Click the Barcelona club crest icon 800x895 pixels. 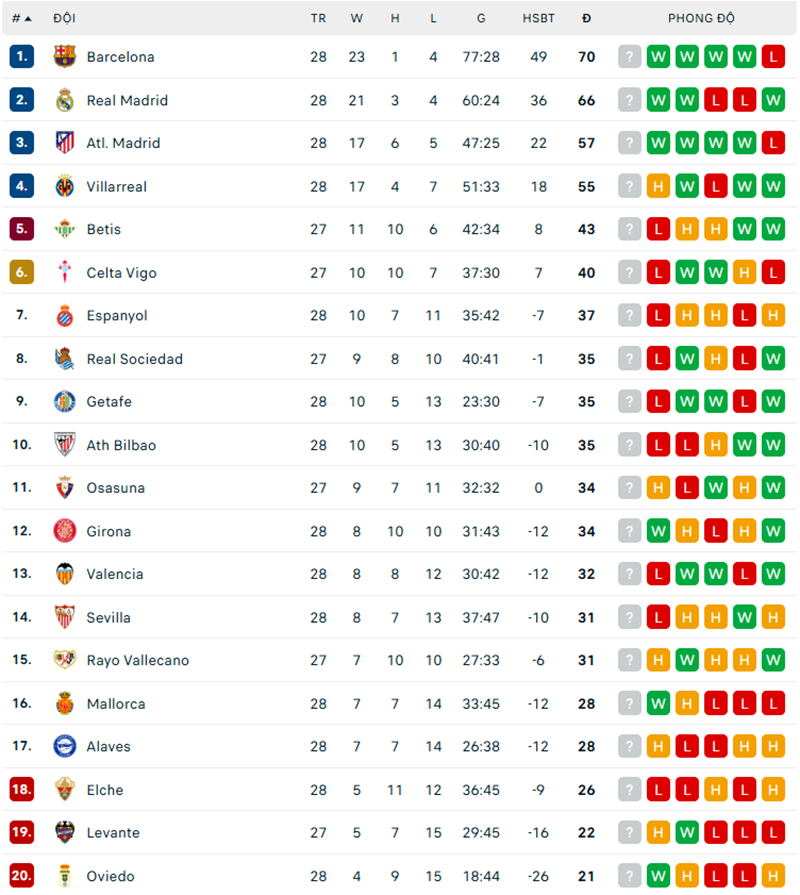[65, 57]
